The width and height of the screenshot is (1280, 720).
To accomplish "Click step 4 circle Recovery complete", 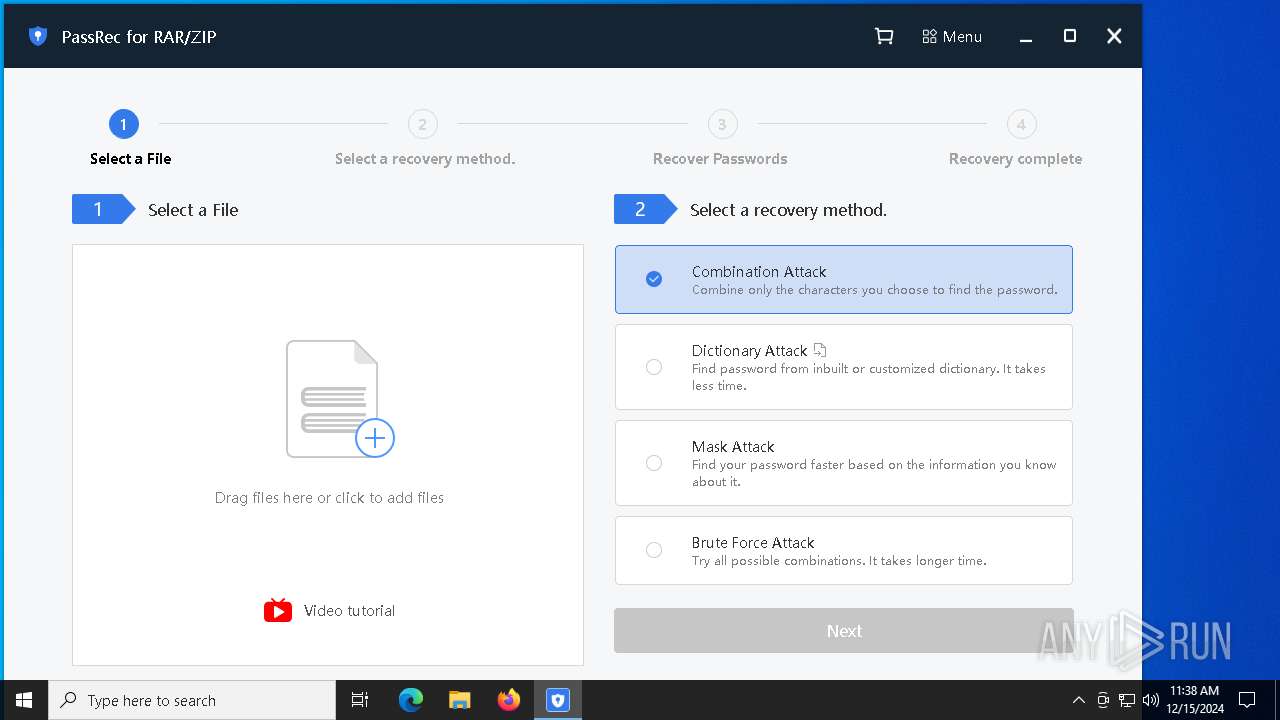I will [1021, 124].
